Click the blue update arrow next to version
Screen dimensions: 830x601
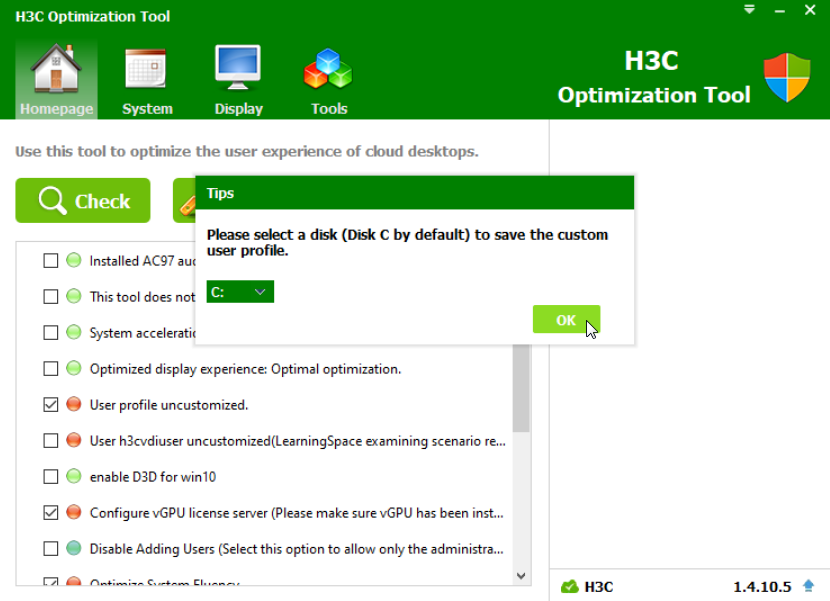[808, 586]
